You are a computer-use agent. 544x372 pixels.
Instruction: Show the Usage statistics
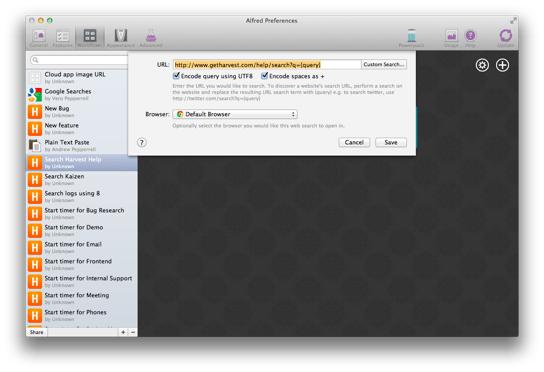451,38
